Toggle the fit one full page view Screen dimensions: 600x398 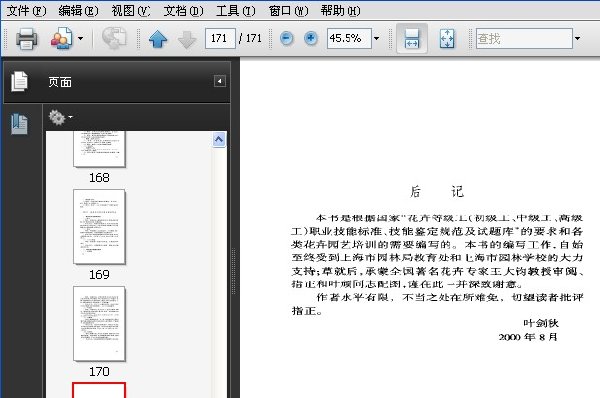447,39
